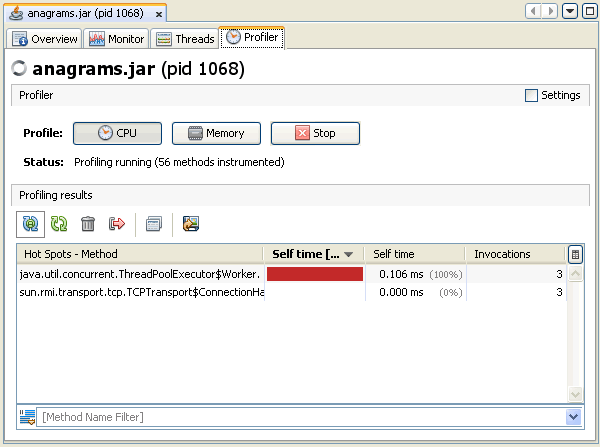Start Memory profiling
Screen dimensions: 600x447
point(216,133)
